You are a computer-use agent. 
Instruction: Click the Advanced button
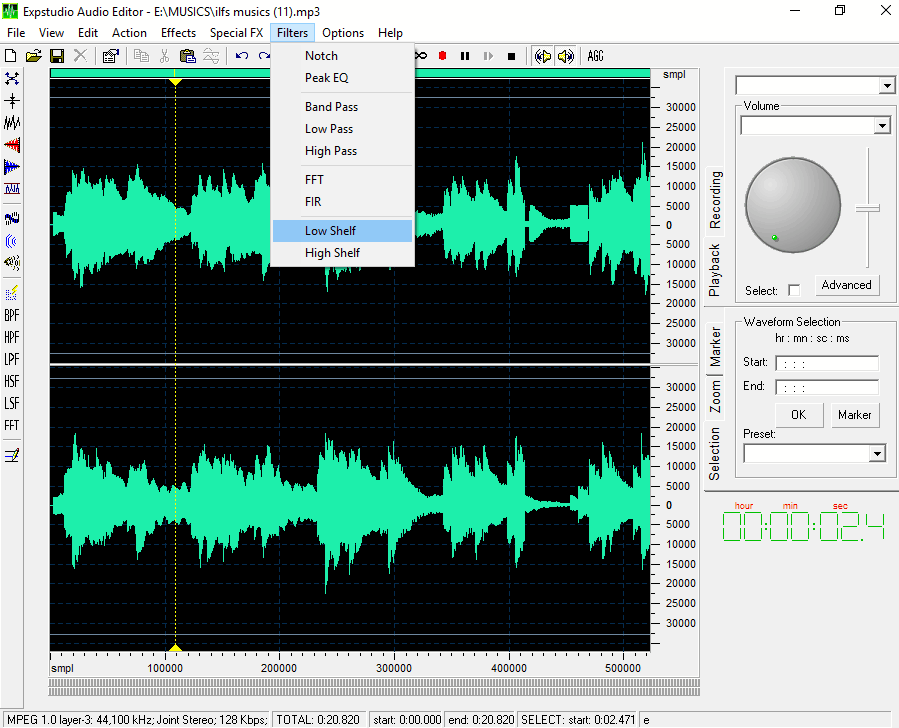pos(846,285)
